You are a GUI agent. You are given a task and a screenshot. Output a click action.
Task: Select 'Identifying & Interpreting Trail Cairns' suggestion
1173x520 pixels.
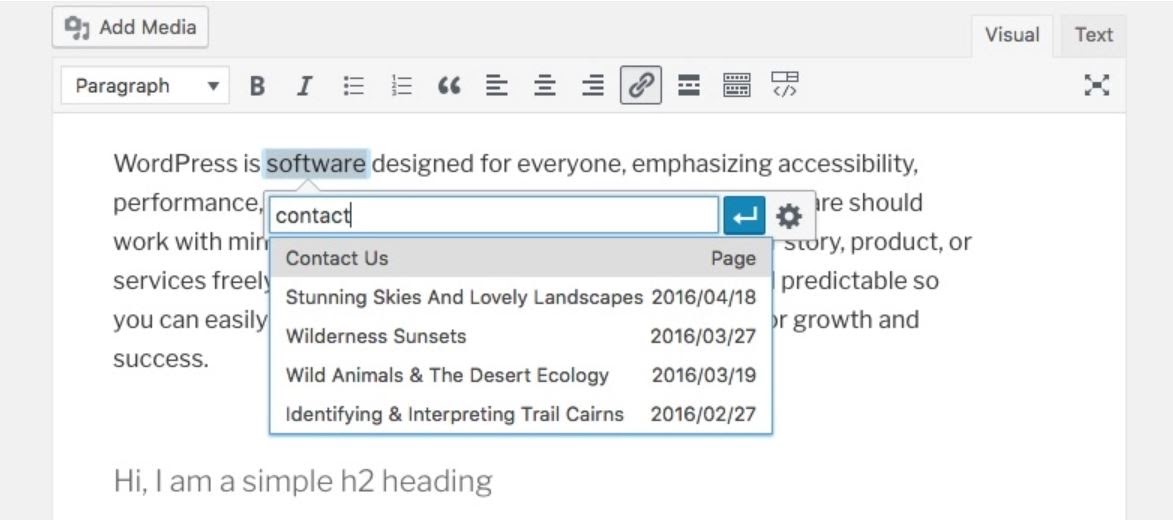tap(521, 414)
